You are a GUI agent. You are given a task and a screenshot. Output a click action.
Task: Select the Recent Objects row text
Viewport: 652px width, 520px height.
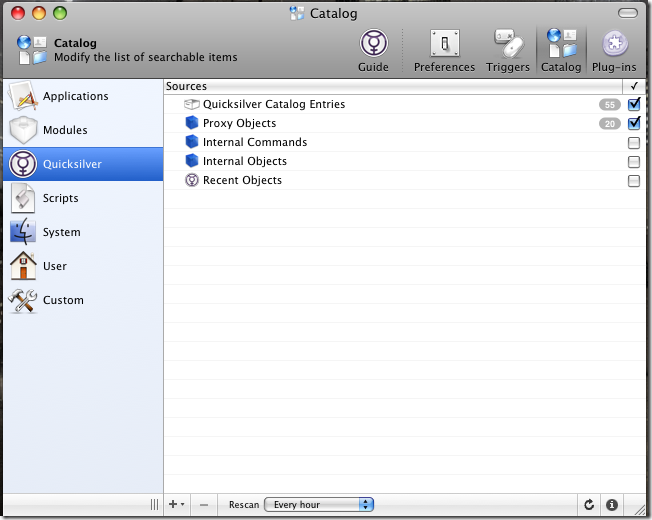242,180
